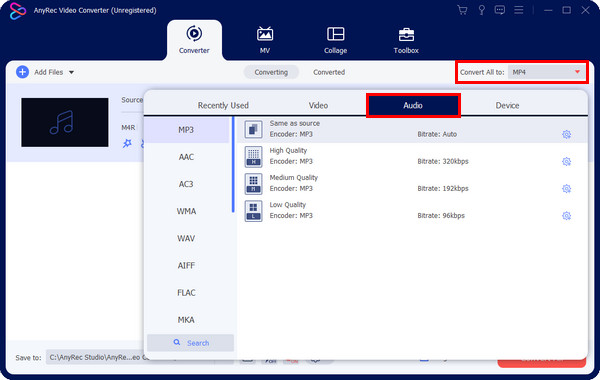Open the Collage section
The image size is (600, 380).
336,40
